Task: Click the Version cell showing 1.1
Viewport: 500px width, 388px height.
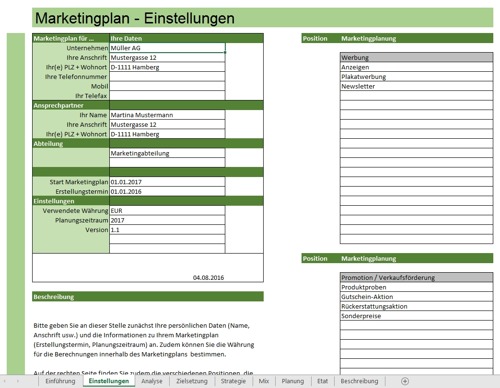Action: [x=167, y=230]
